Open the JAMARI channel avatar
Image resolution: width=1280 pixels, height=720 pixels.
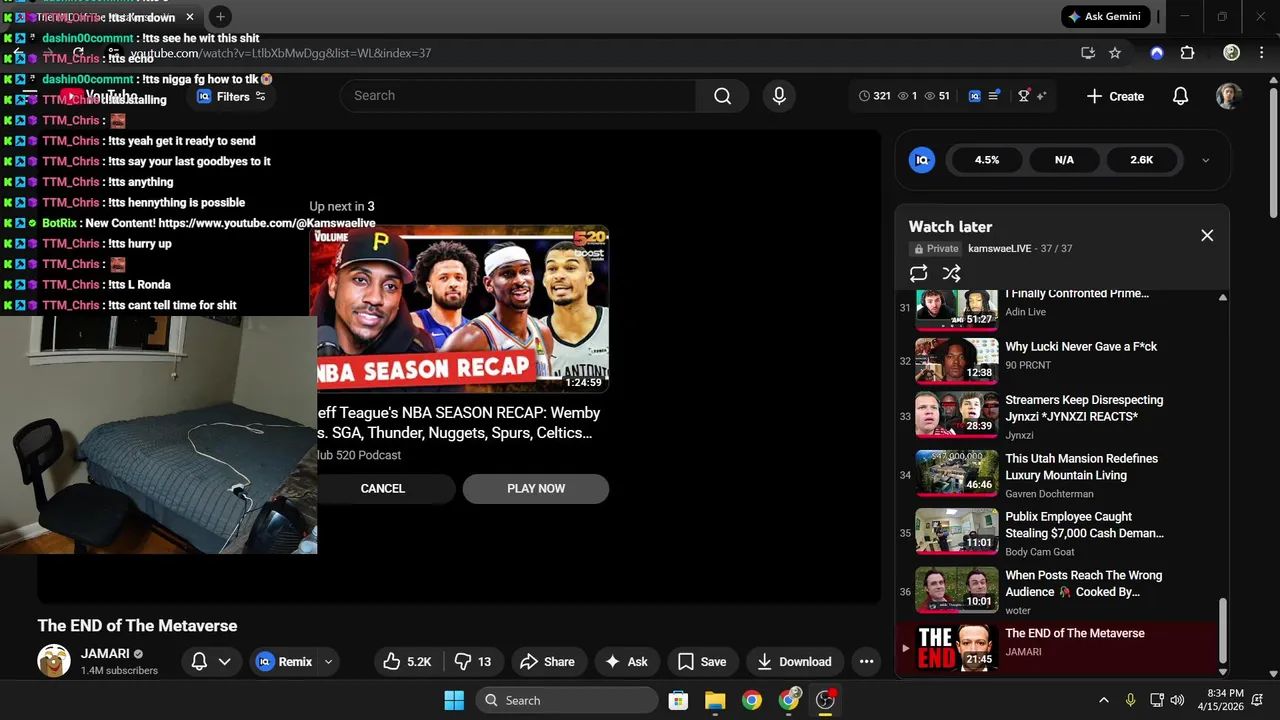click(x=54, y=661)
